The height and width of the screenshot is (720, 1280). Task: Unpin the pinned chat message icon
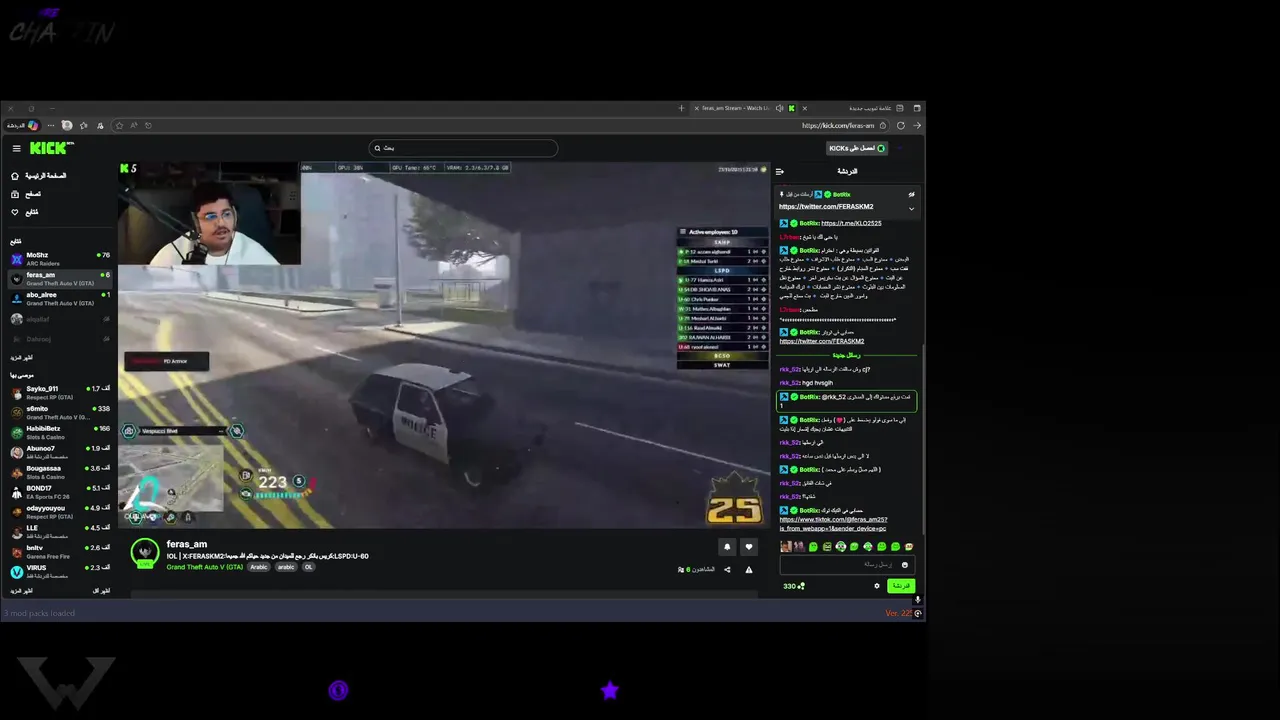coord(911,194)
